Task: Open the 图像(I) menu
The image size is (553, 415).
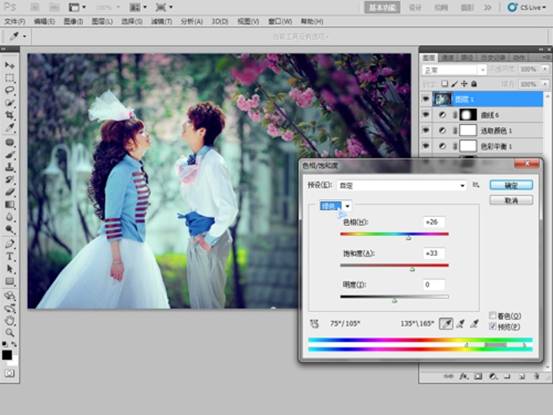Action: pyautogui.click(x=73, y=22)
